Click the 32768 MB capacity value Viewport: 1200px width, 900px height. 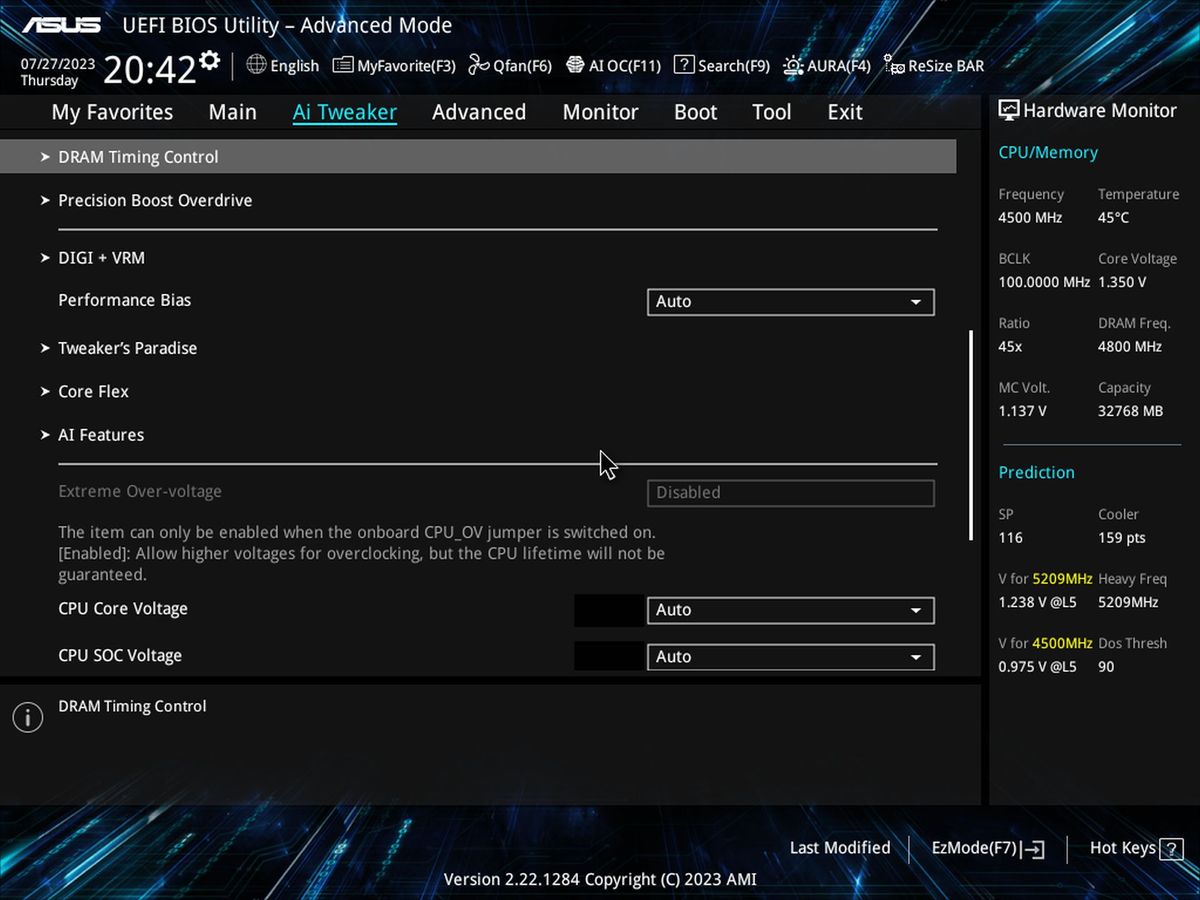1131,411
